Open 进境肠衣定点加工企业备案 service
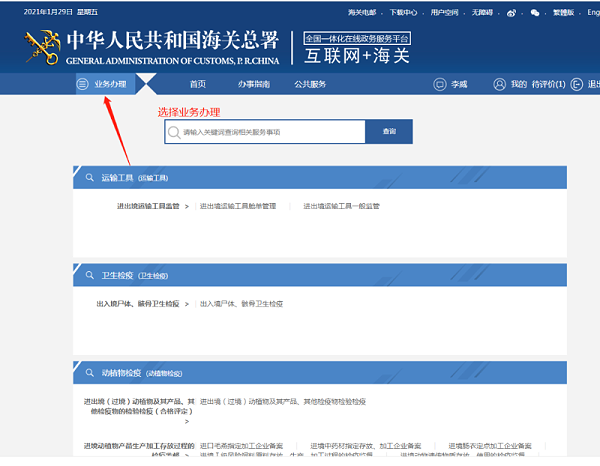Viewport: 600px width, 466px height. click(490, 446)
